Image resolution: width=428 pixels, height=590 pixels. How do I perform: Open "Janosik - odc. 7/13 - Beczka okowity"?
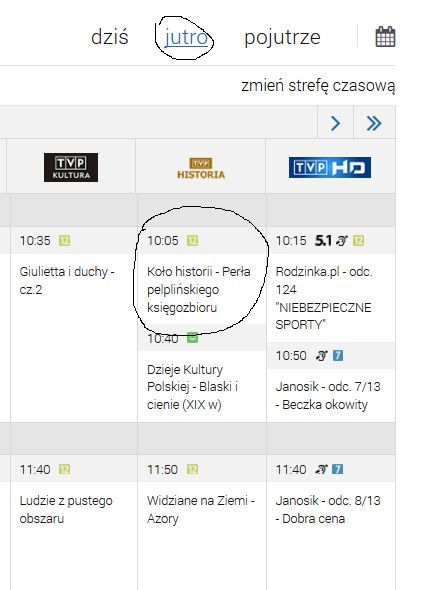(x=328, y=395)
